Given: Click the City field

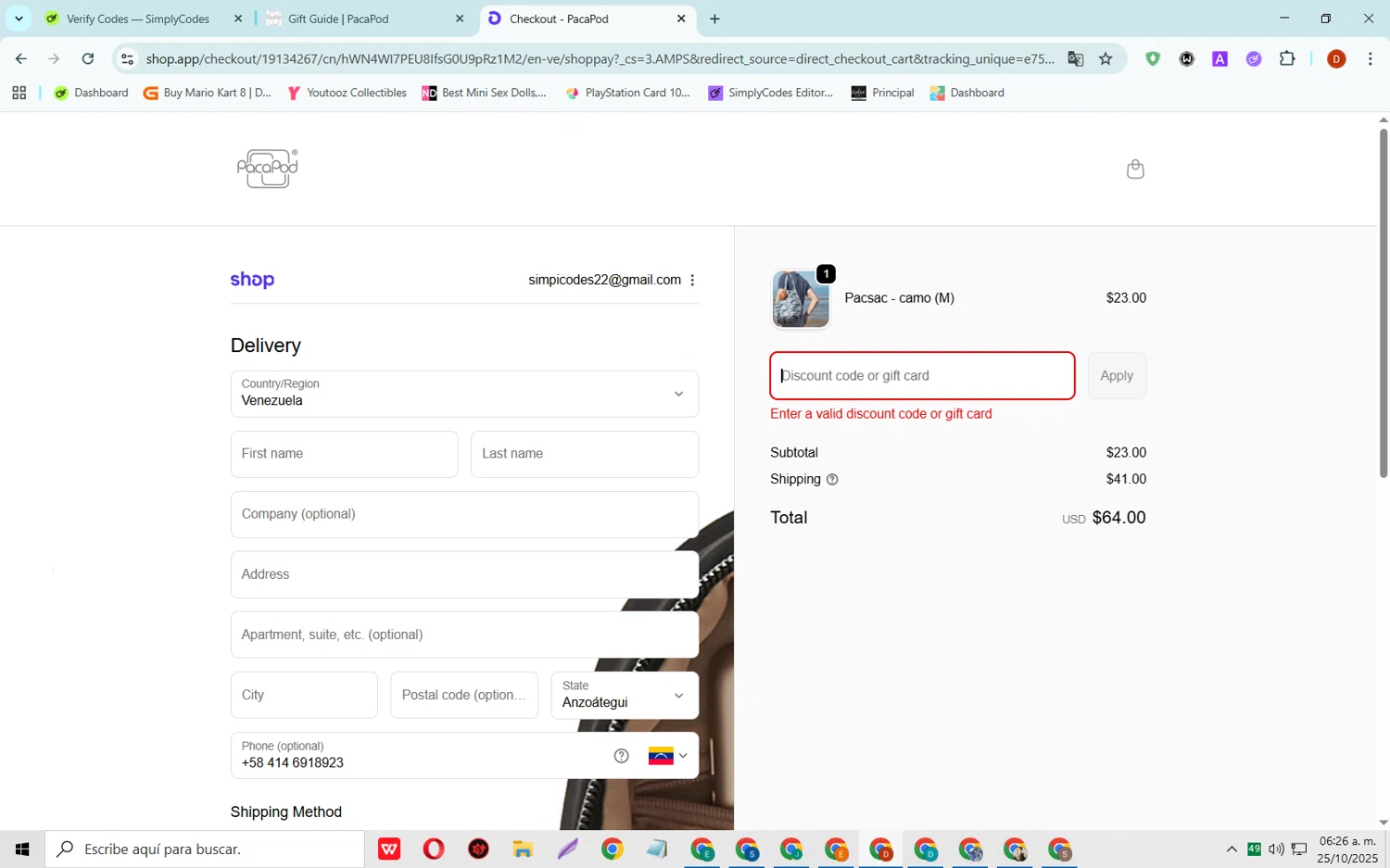Looking at the screenshot, I should coord(304,695).
